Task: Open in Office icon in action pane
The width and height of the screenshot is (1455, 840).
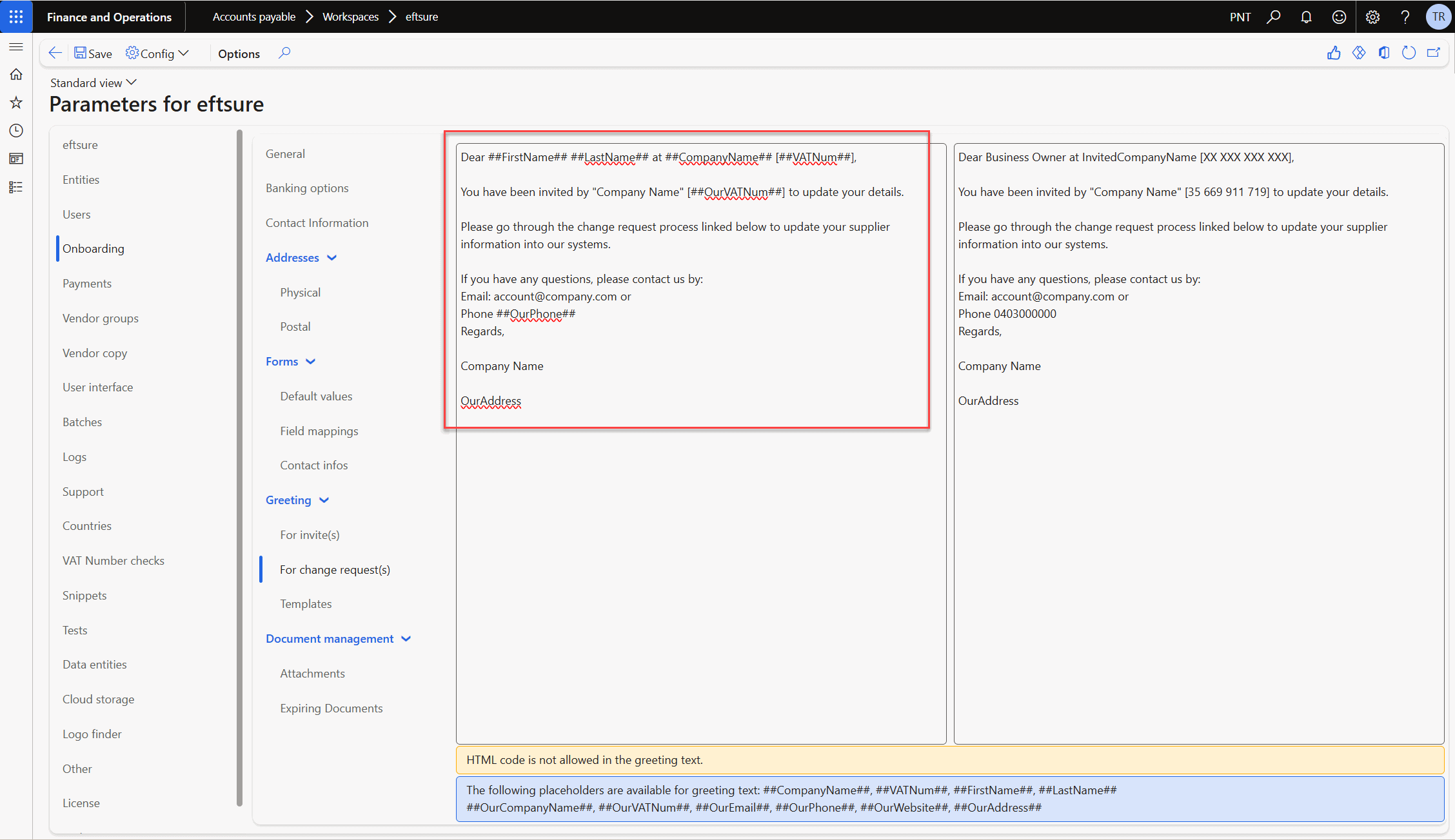Action: click(1384, 53)
